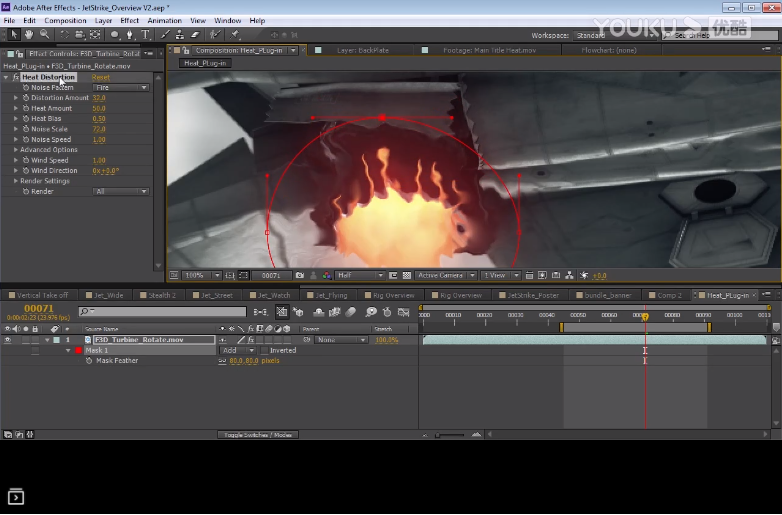Expand the Advanced Options group
The height and width of the screenshot is (515, 782).
pyautogui.click(x=16, y=150)
